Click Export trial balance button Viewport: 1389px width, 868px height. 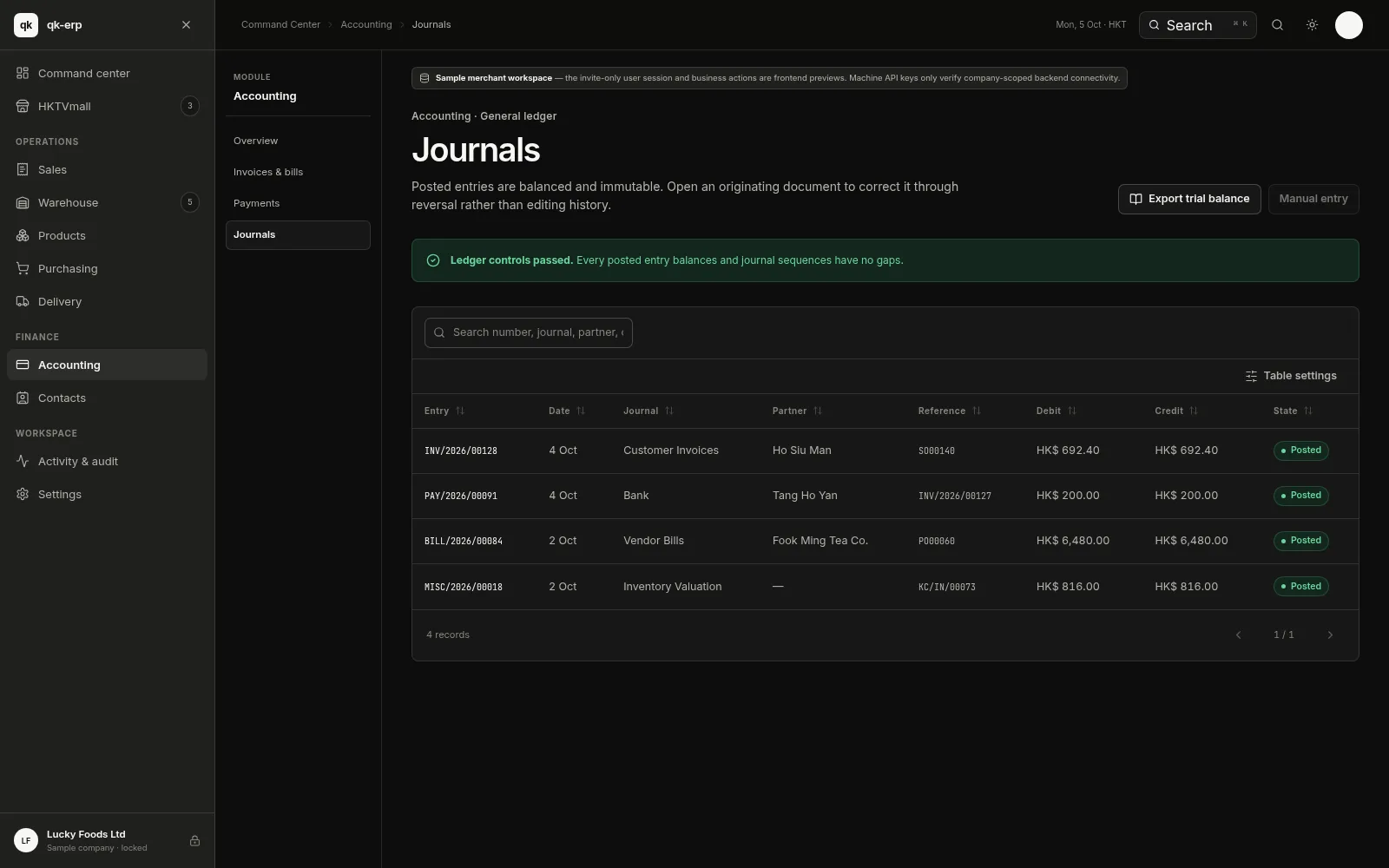point(1189,199)
